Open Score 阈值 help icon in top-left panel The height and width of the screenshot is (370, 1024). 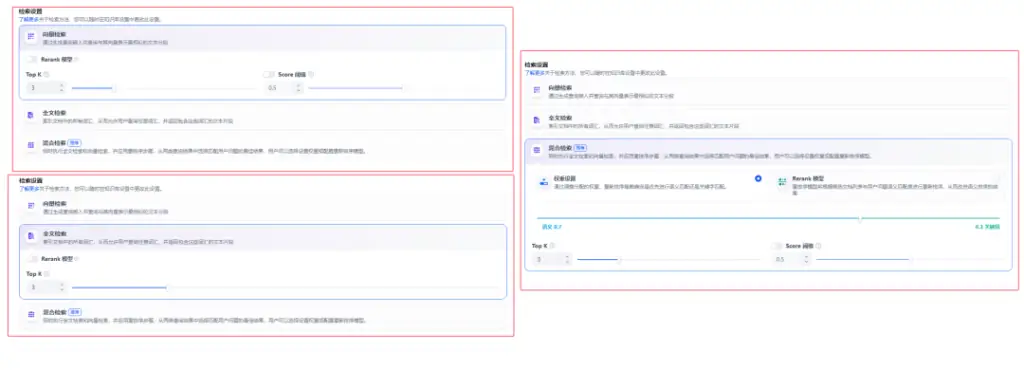coord(312,74)
